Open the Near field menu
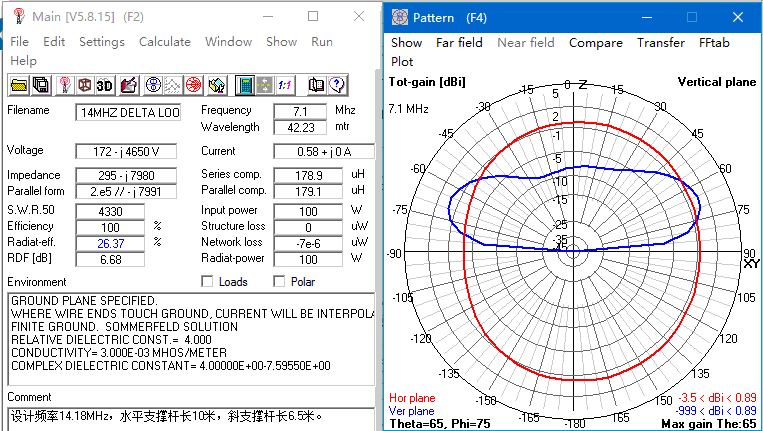 pyautogui.click(x=526, y=43)
